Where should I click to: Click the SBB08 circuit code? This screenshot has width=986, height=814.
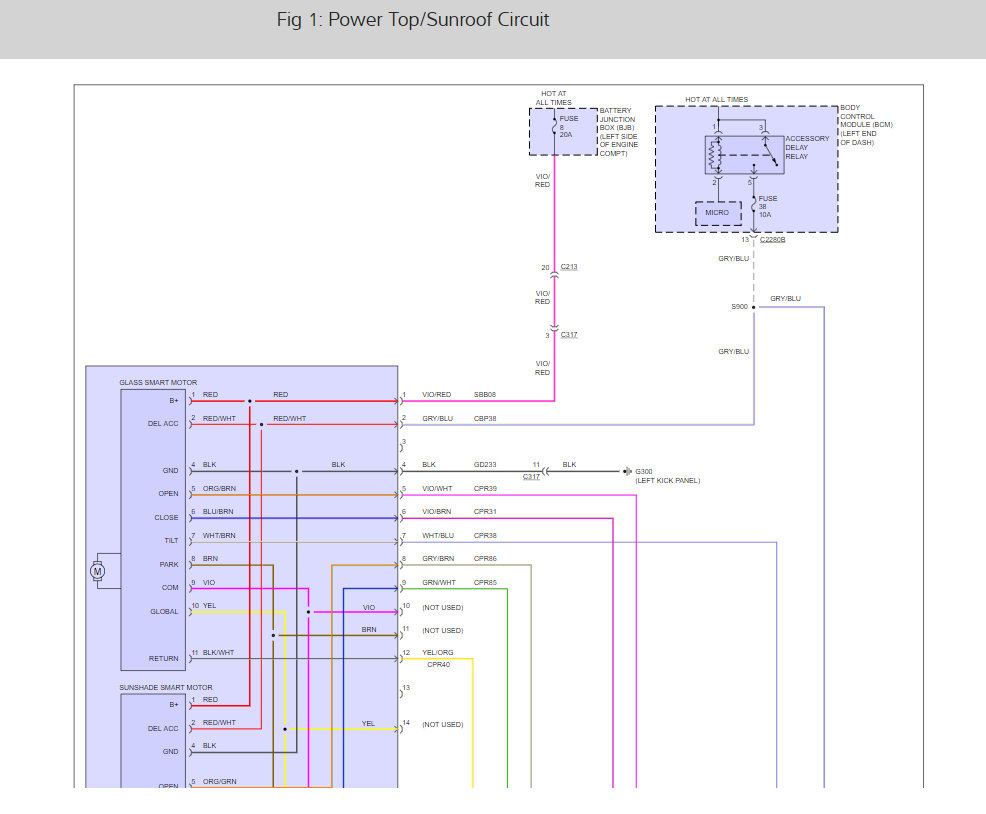click(485, 394)
